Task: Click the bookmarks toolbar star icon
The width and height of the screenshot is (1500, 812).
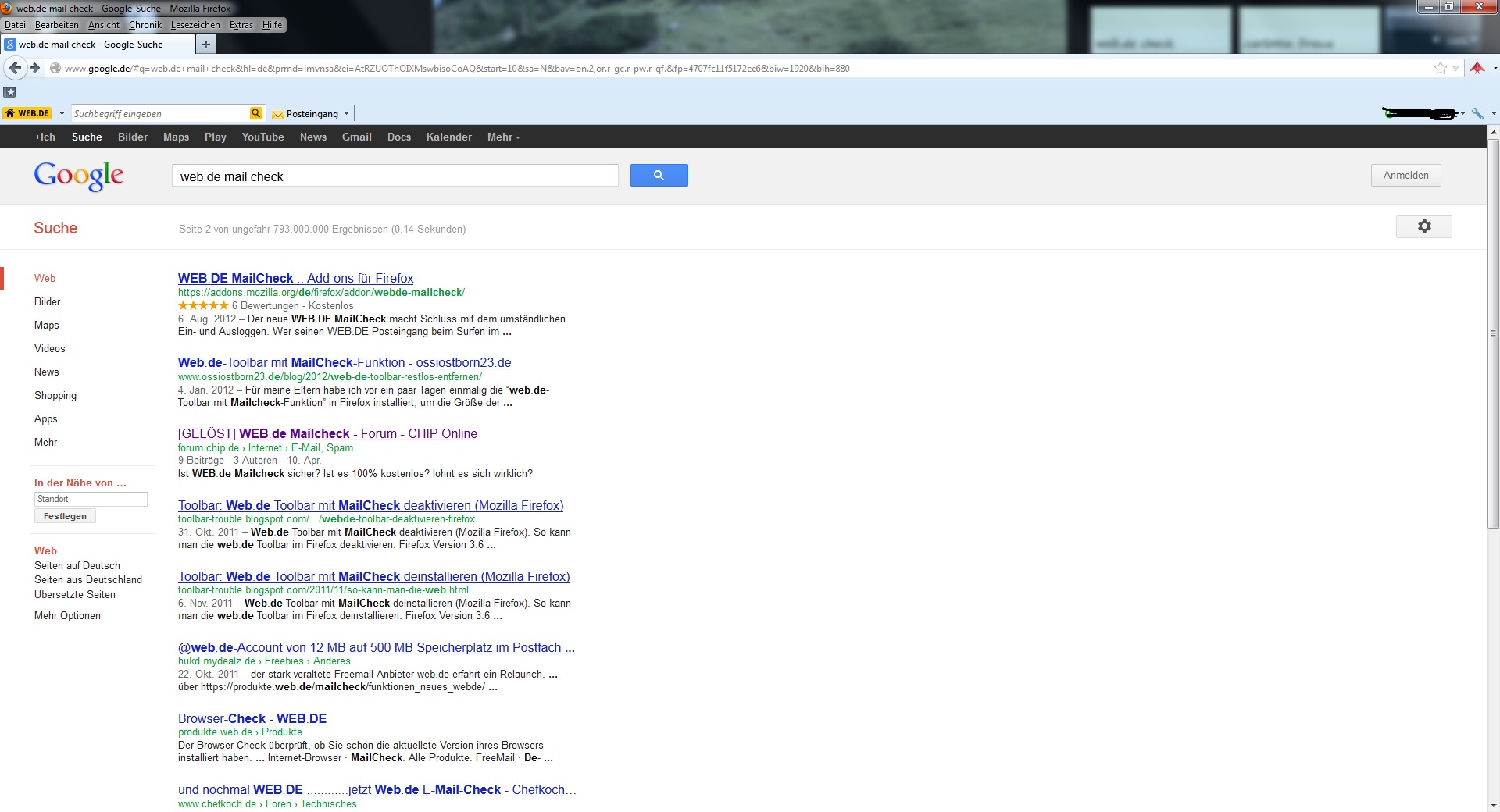Action: coord(10,92)
